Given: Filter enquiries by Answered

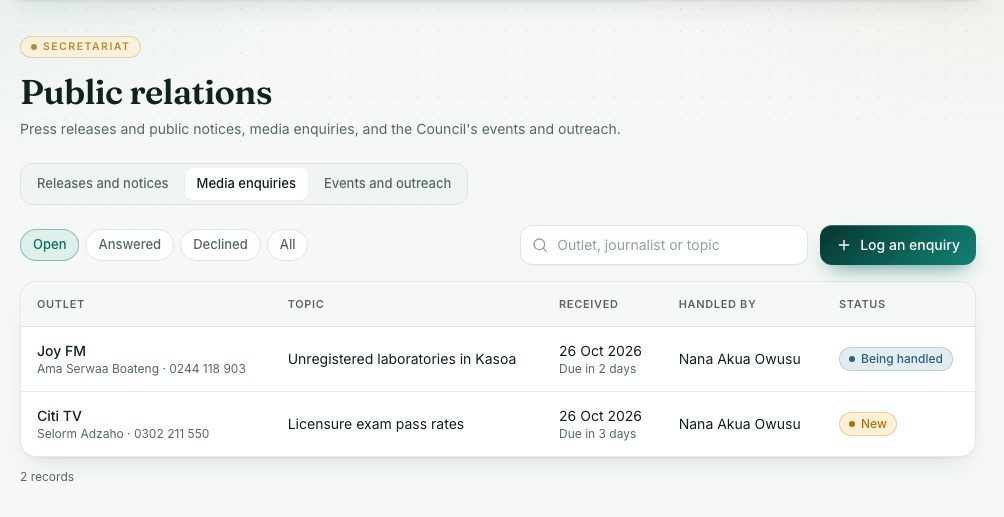Looking at the screenshot, I should pyautogui.click(x=129, y=245).
